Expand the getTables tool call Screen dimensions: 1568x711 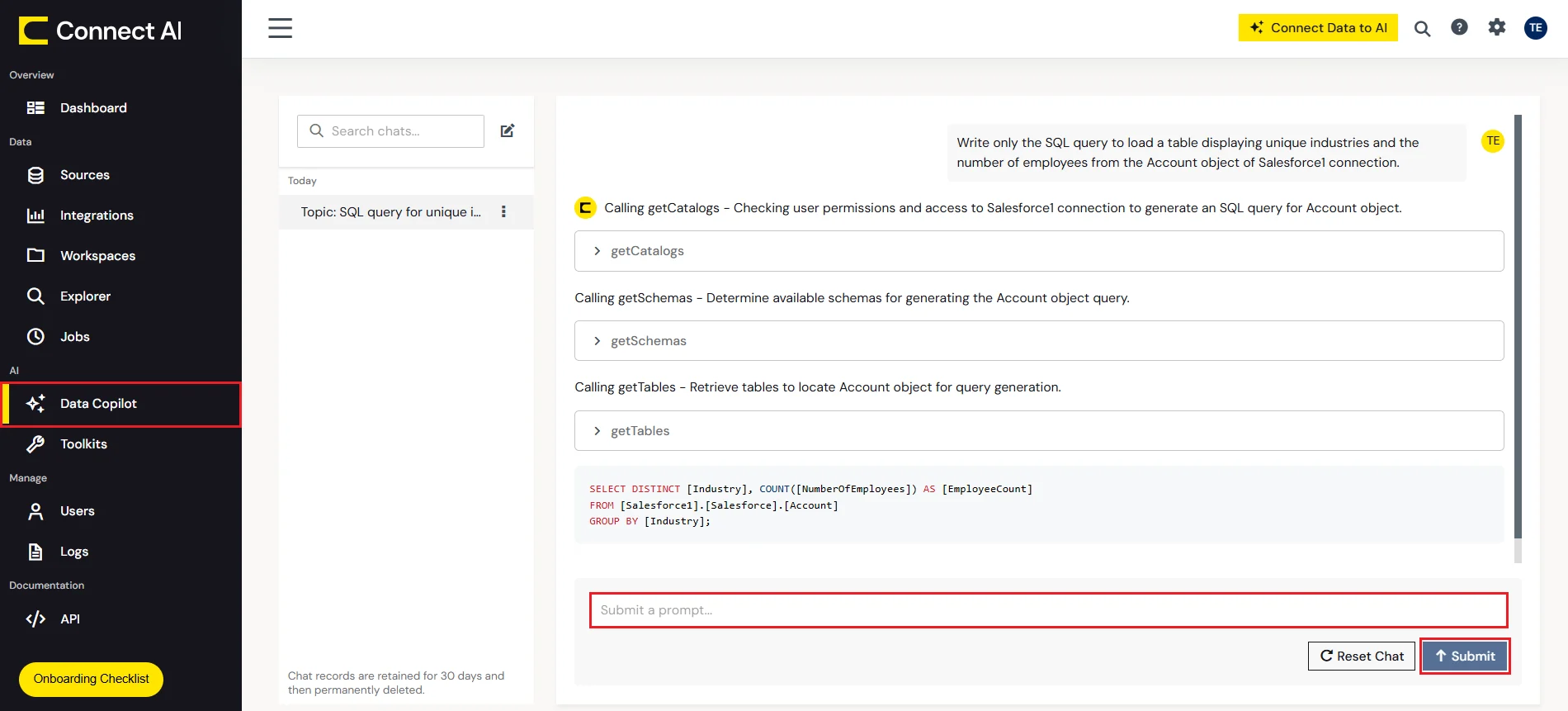click(x=1039, y=430)
